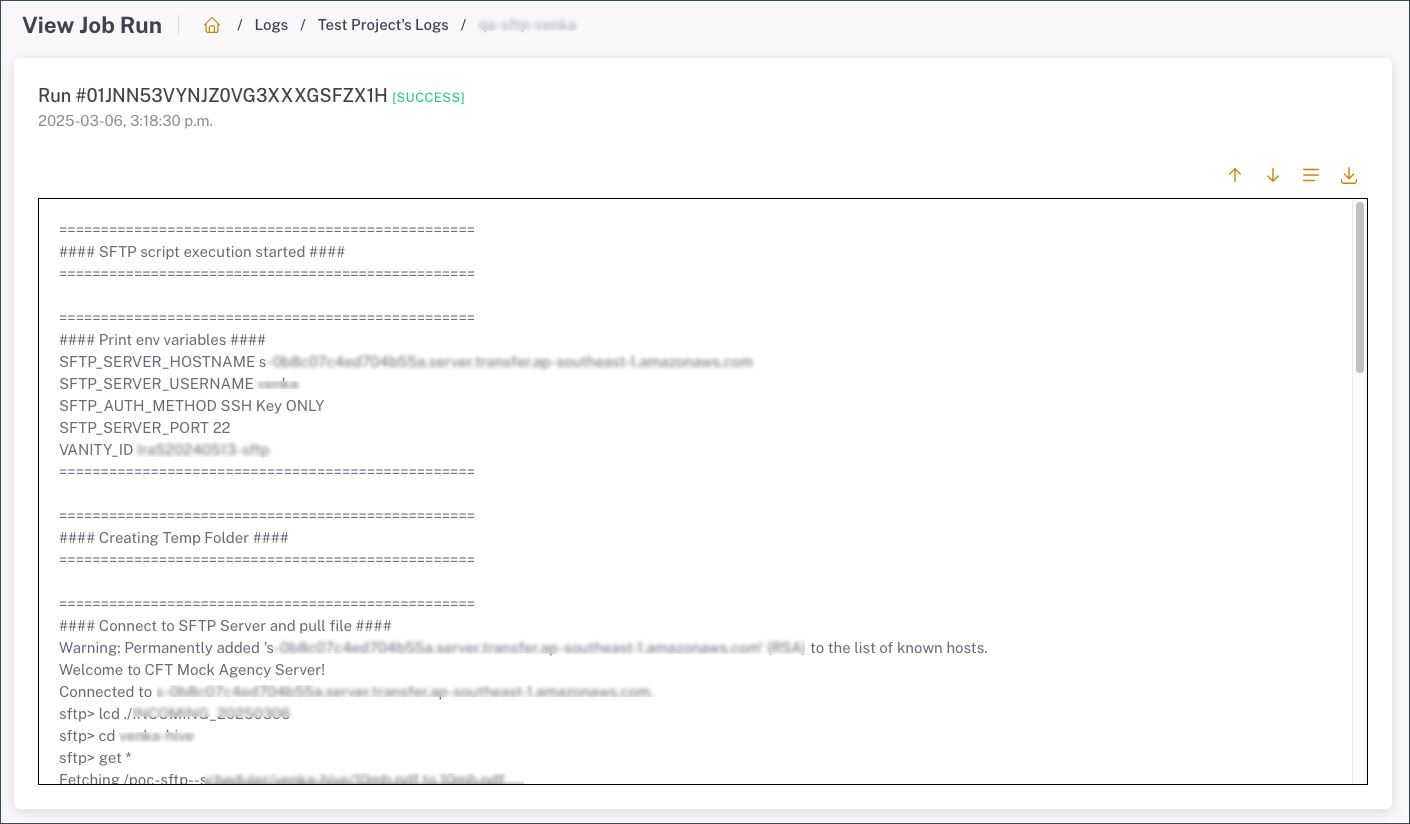This screenshot has height=824, width=1410.
Task: Jump to top of log using up-arrow icon
Action: (x=1234, y=175)
